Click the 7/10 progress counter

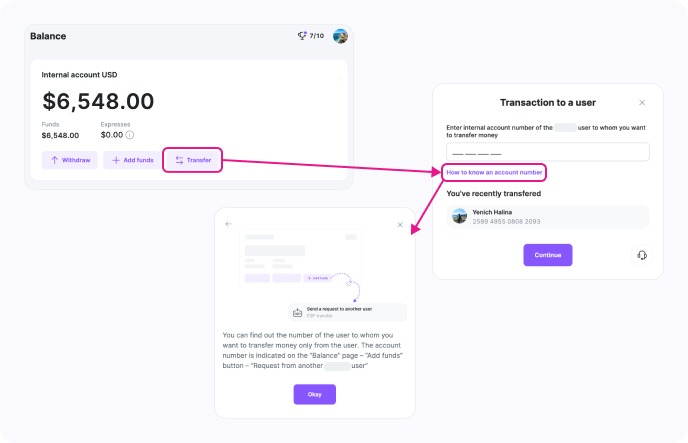pos(317,36)
